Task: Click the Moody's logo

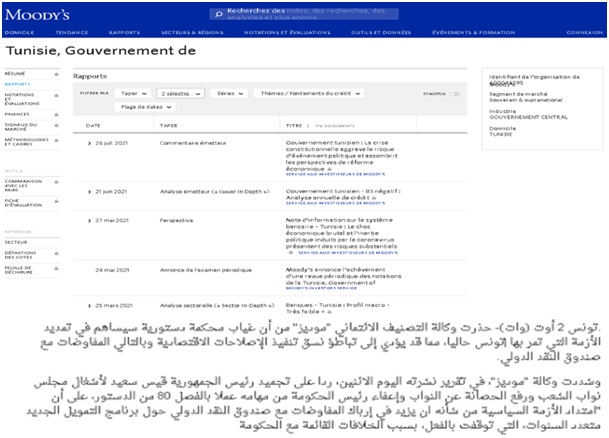Action: pyautogui.click(x=37, y=15)
